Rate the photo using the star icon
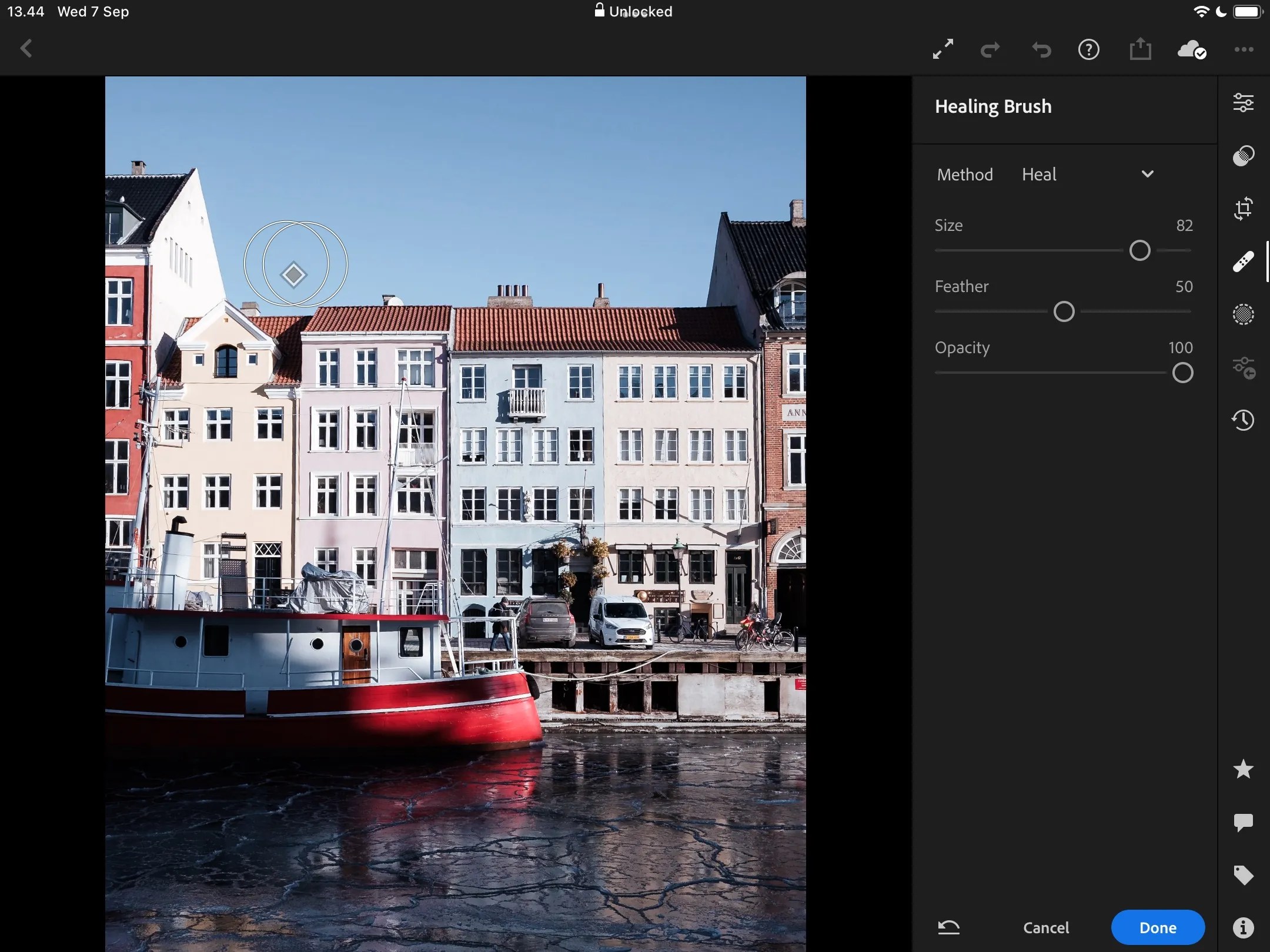This screenshot has height=952, width=1270. 1243,770
